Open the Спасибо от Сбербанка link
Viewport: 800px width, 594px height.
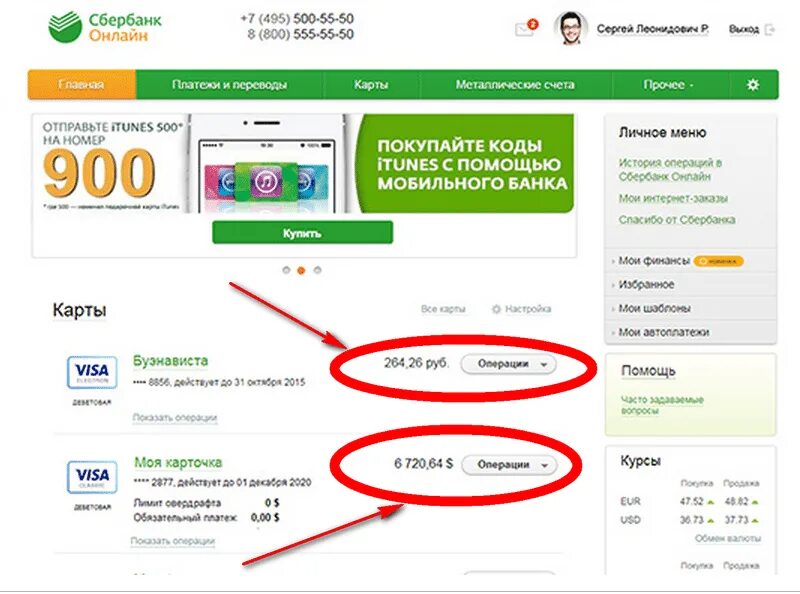pos(677,220)
